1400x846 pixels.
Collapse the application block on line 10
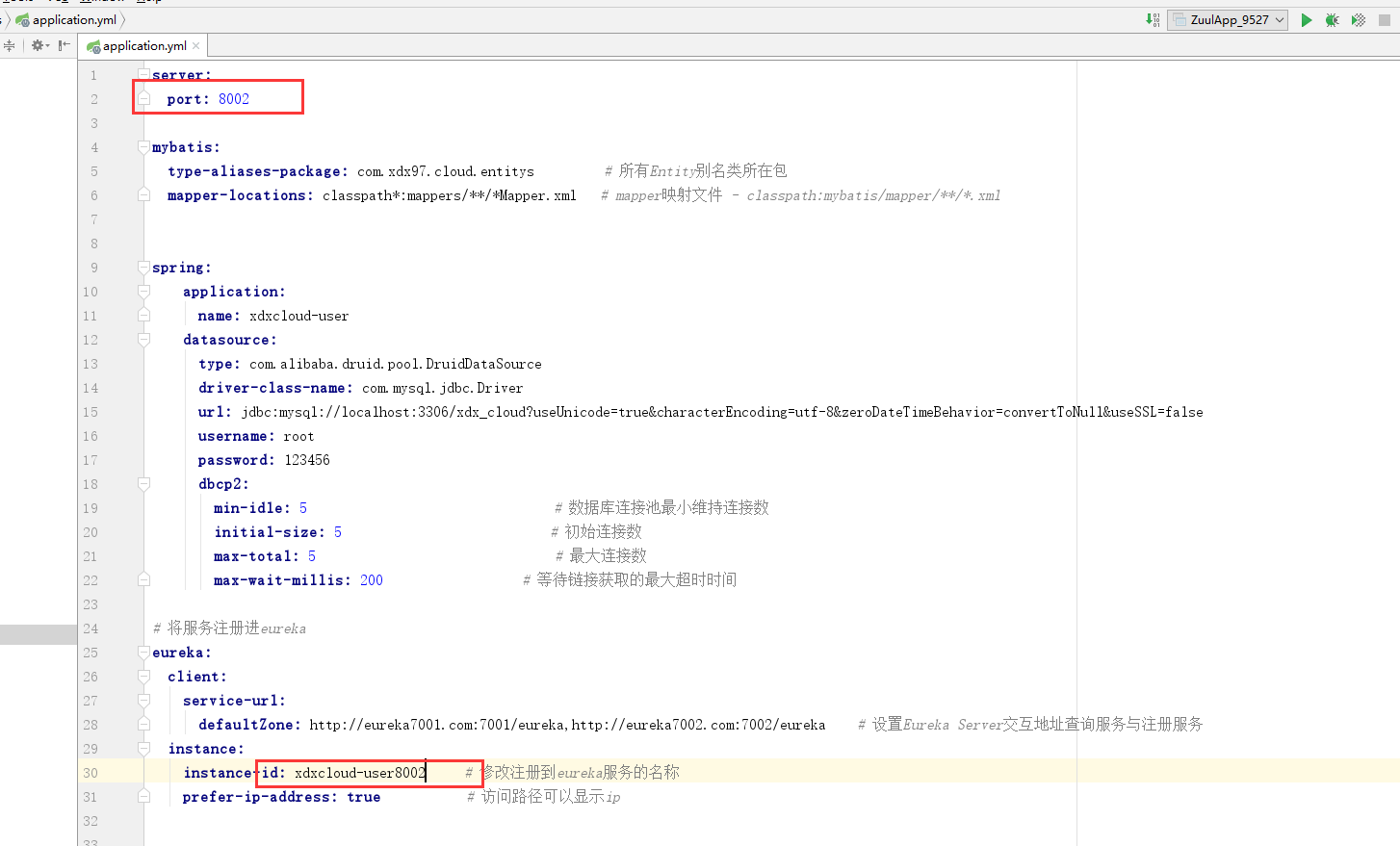pos(143,292)
